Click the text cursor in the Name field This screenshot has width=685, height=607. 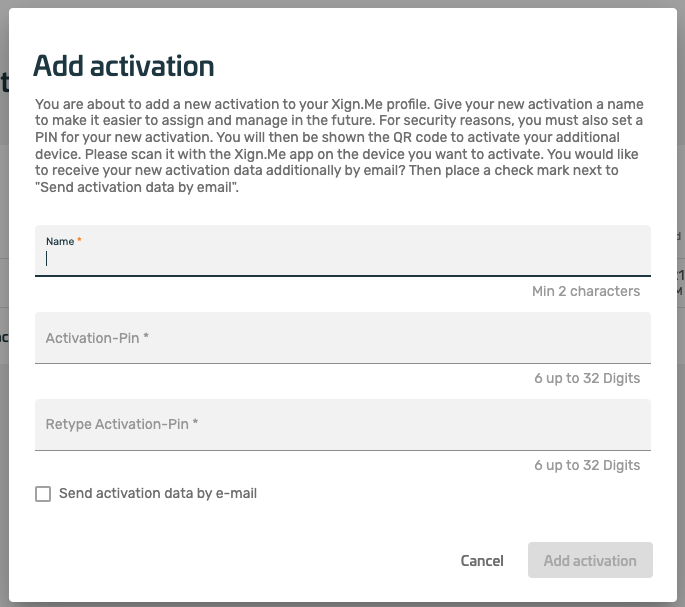click(x=47, y=259)
